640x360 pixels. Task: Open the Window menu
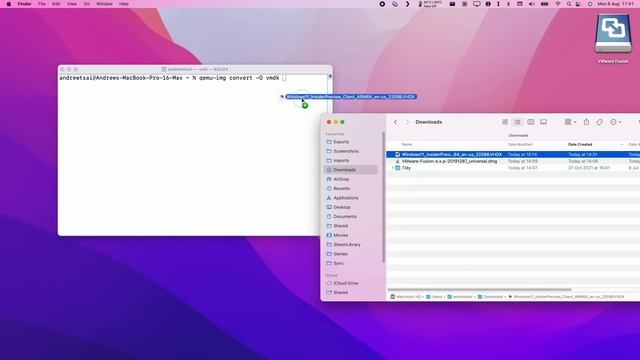click(x=104, y=4)
